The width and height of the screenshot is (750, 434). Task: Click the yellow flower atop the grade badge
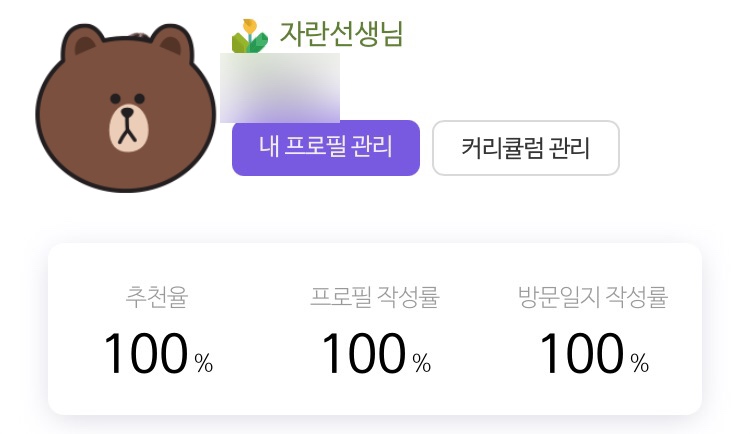tap(250, 25)
